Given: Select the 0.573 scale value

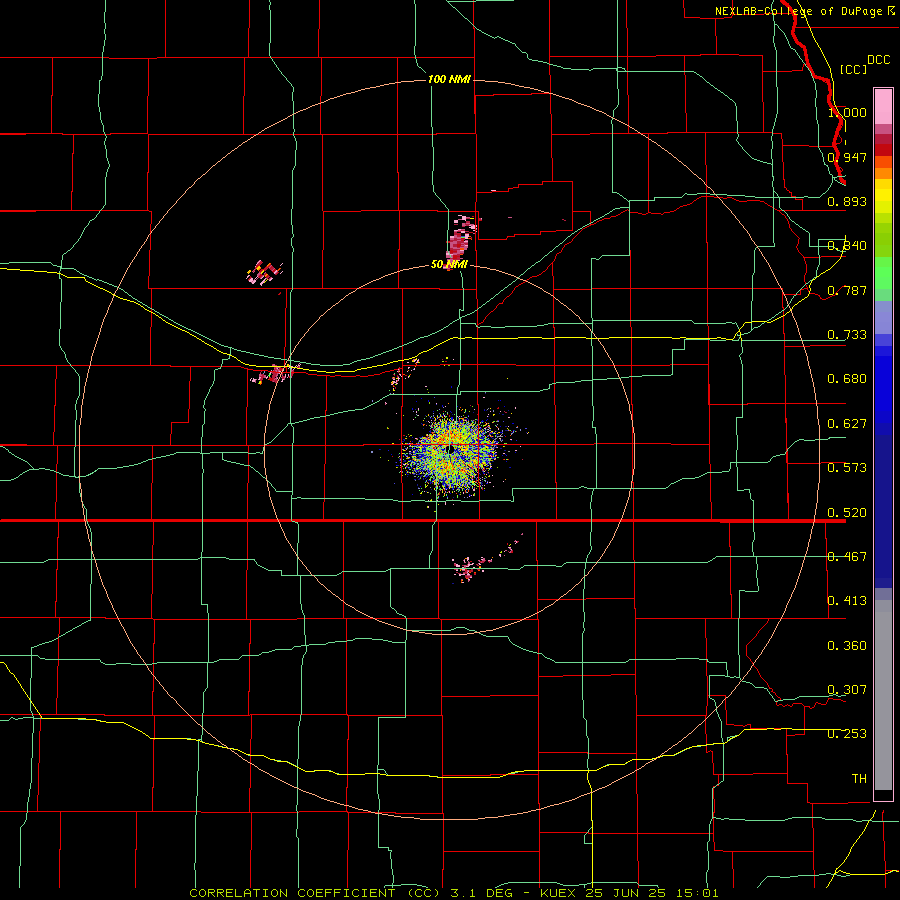Looking at the screenshot, I should click(847, 468).
